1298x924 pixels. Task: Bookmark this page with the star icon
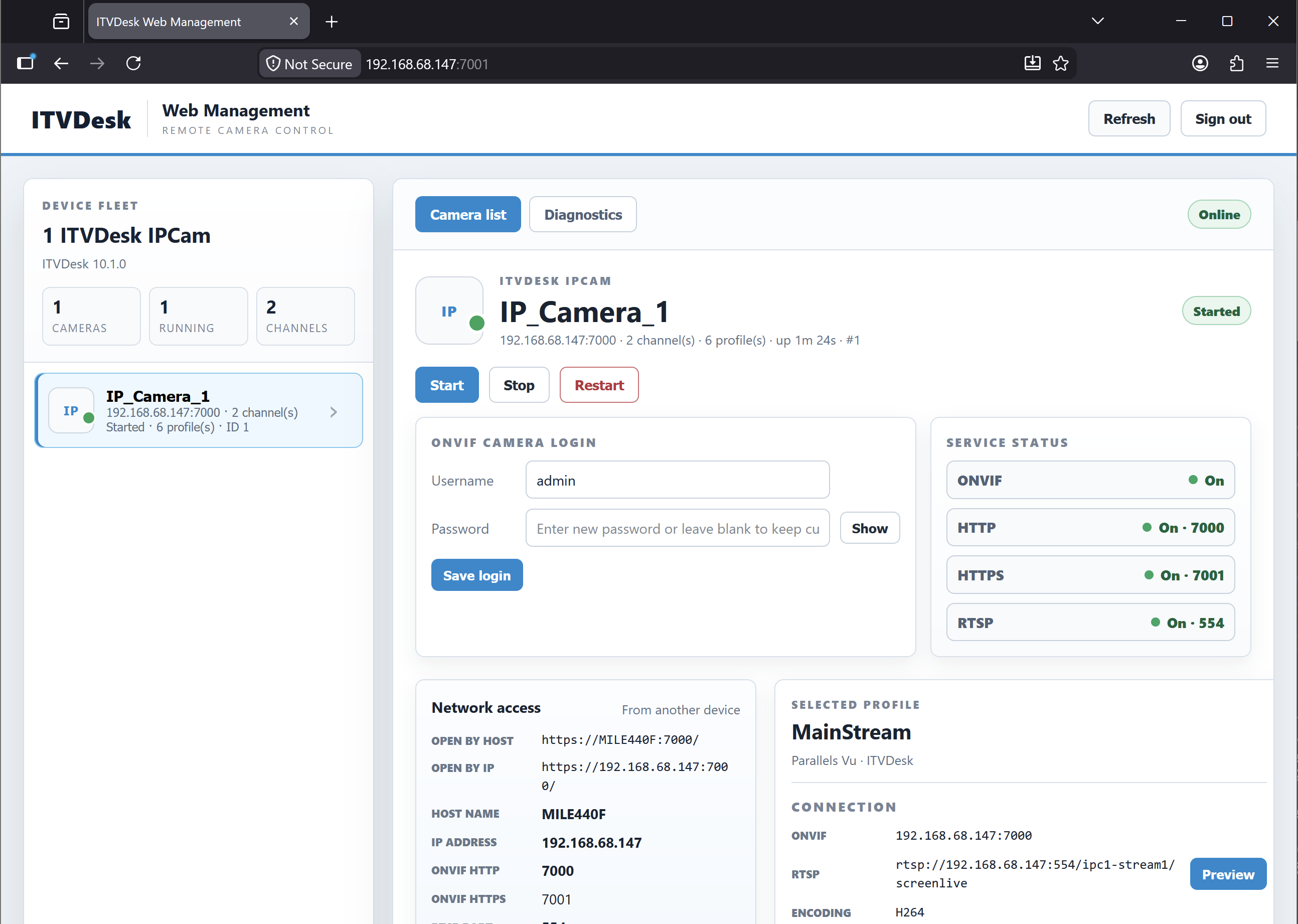(x=1061, y=63)
